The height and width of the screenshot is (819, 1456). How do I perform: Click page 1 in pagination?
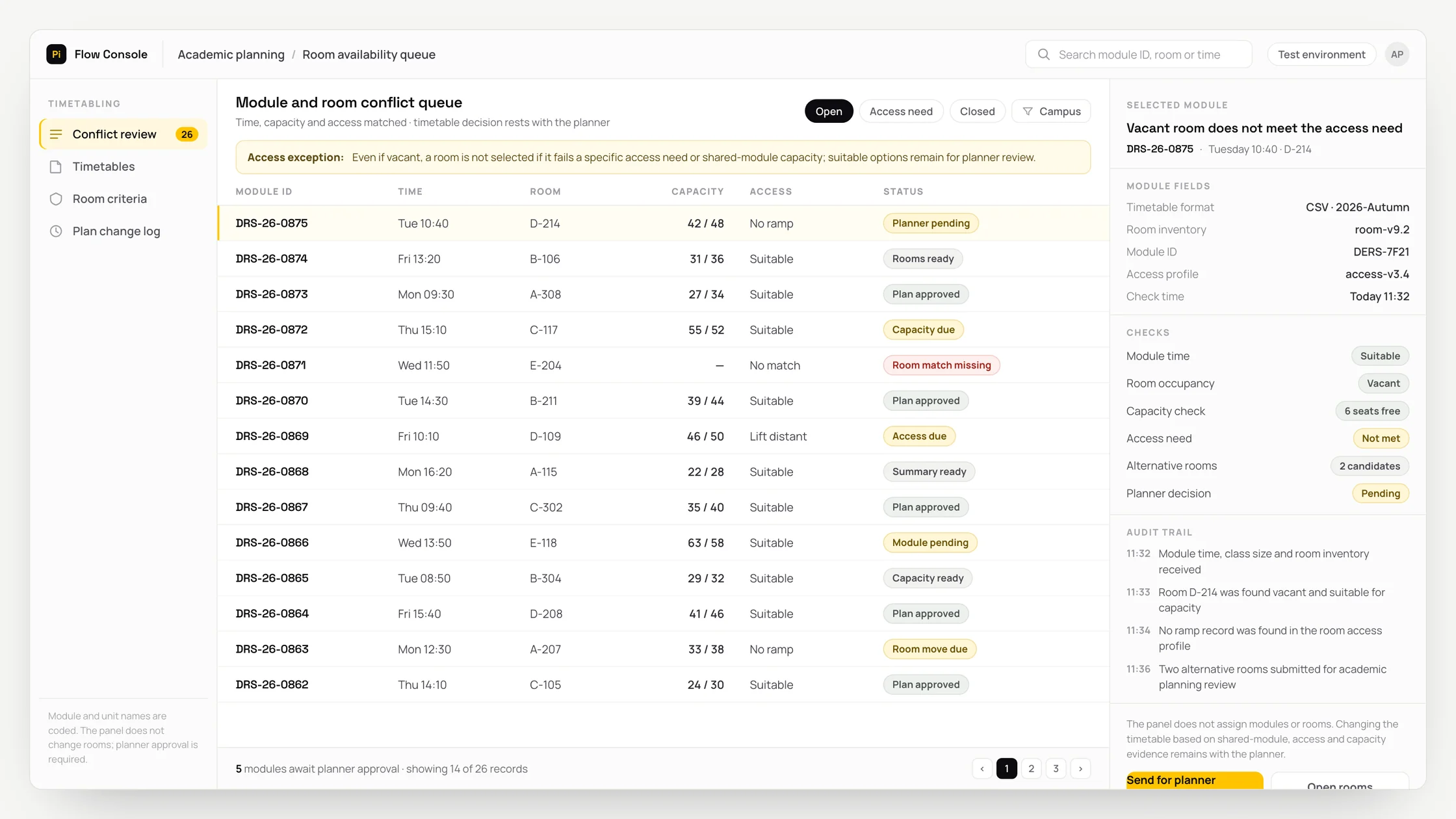(1007, 769)
